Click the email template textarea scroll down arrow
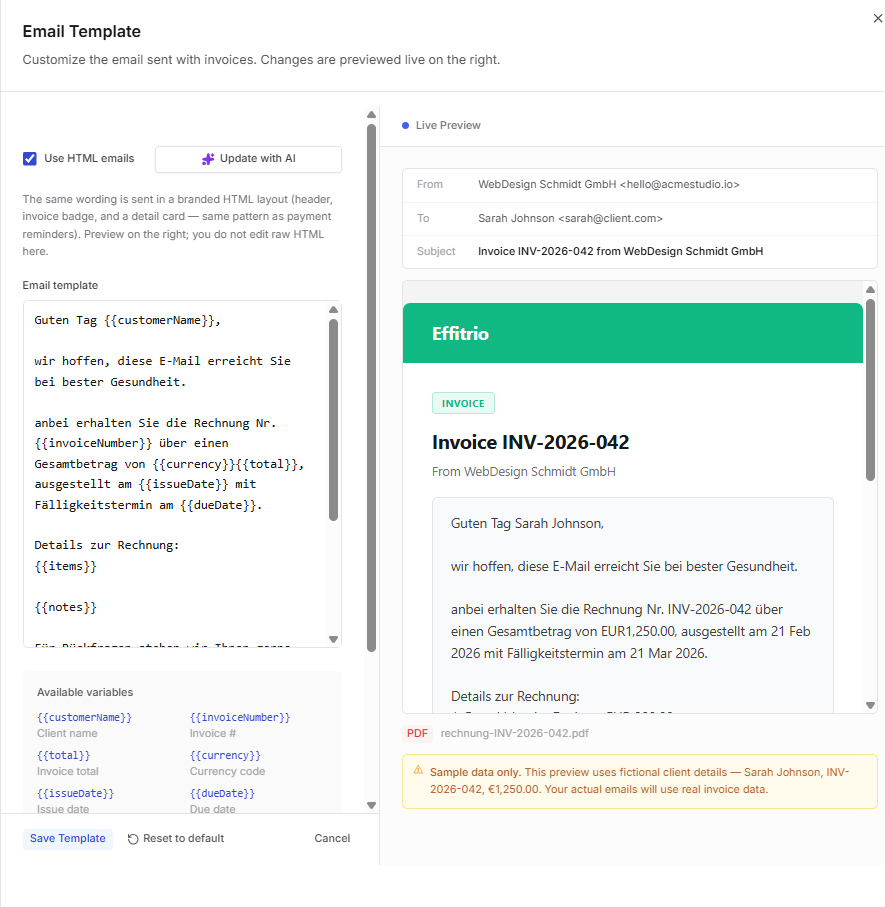The width and height of the screenshot is (885, 907). (333, 639)
